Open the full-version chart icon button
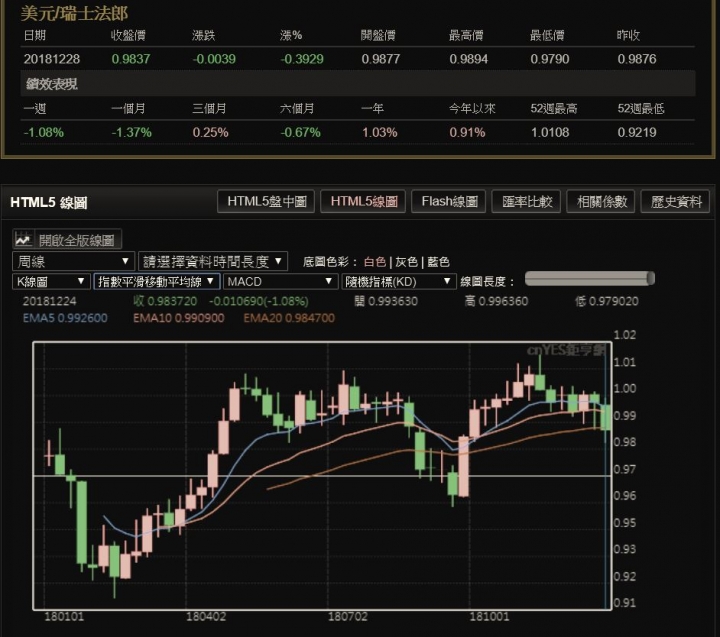Screen dimensions: 720x637 coord(22,239)
